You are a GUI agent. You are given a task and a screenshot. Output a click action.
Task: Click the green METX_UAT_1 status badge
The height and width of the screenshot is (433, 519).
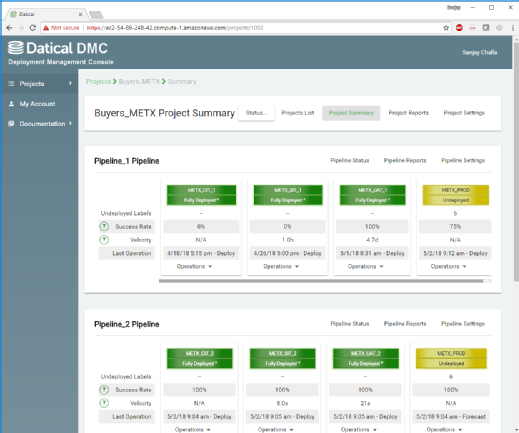click(373, 195)
